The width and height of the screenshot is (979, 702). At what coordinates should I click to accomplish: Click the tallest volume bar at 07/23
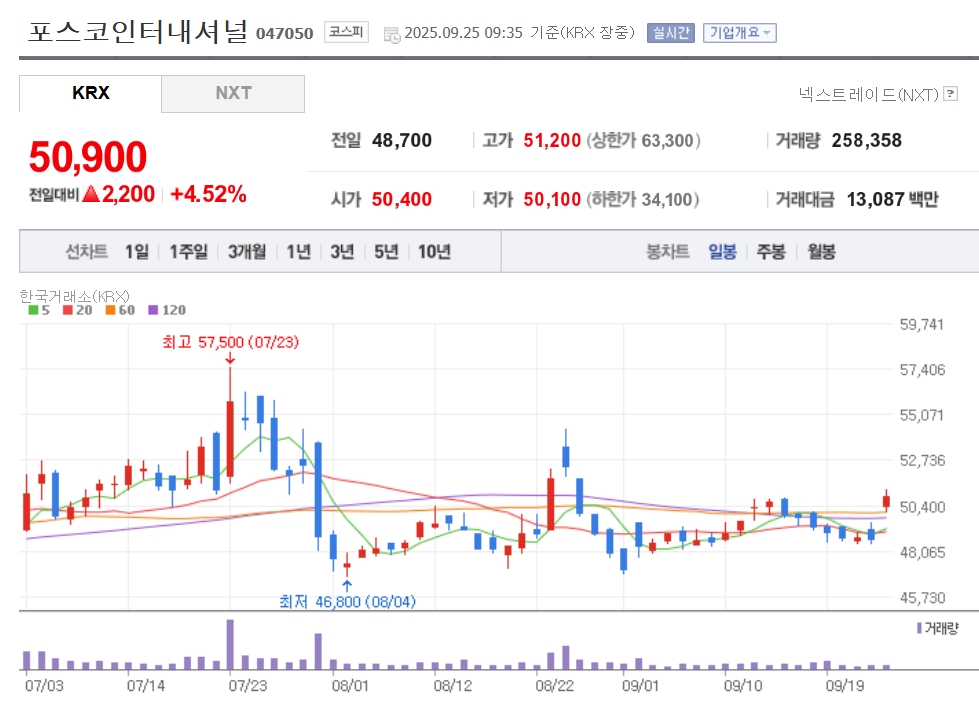[x=230, y=645]
